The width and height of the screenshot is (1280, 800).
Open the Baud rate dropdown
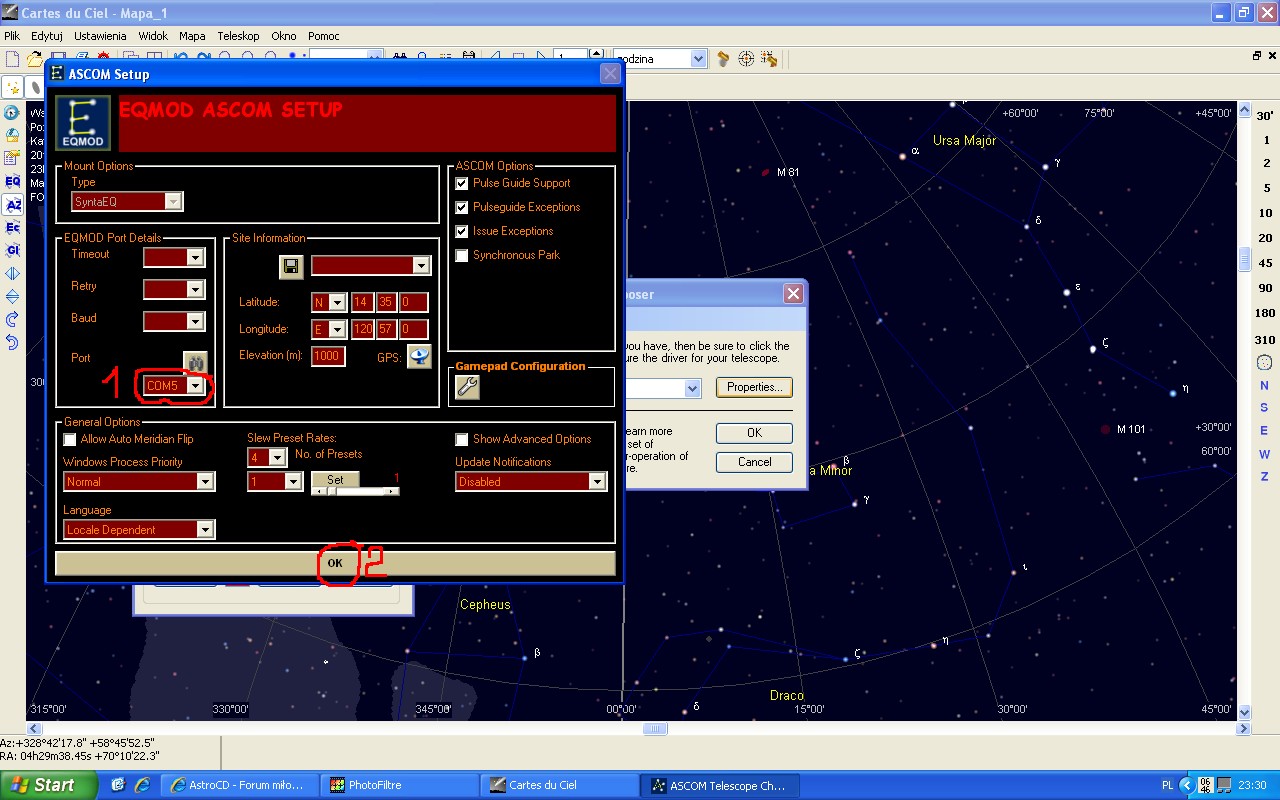pyautogui.click(x=195, y=322)
